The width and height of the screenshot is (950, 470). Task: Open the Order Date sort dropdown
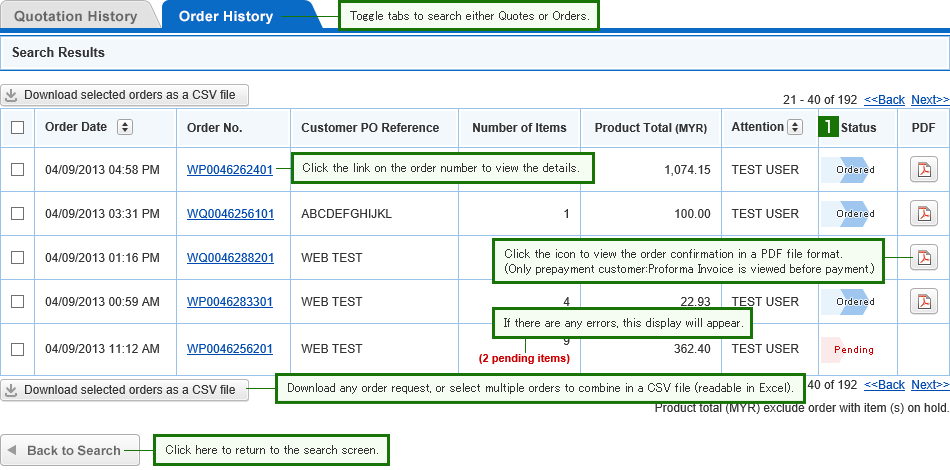coord(124,127)
